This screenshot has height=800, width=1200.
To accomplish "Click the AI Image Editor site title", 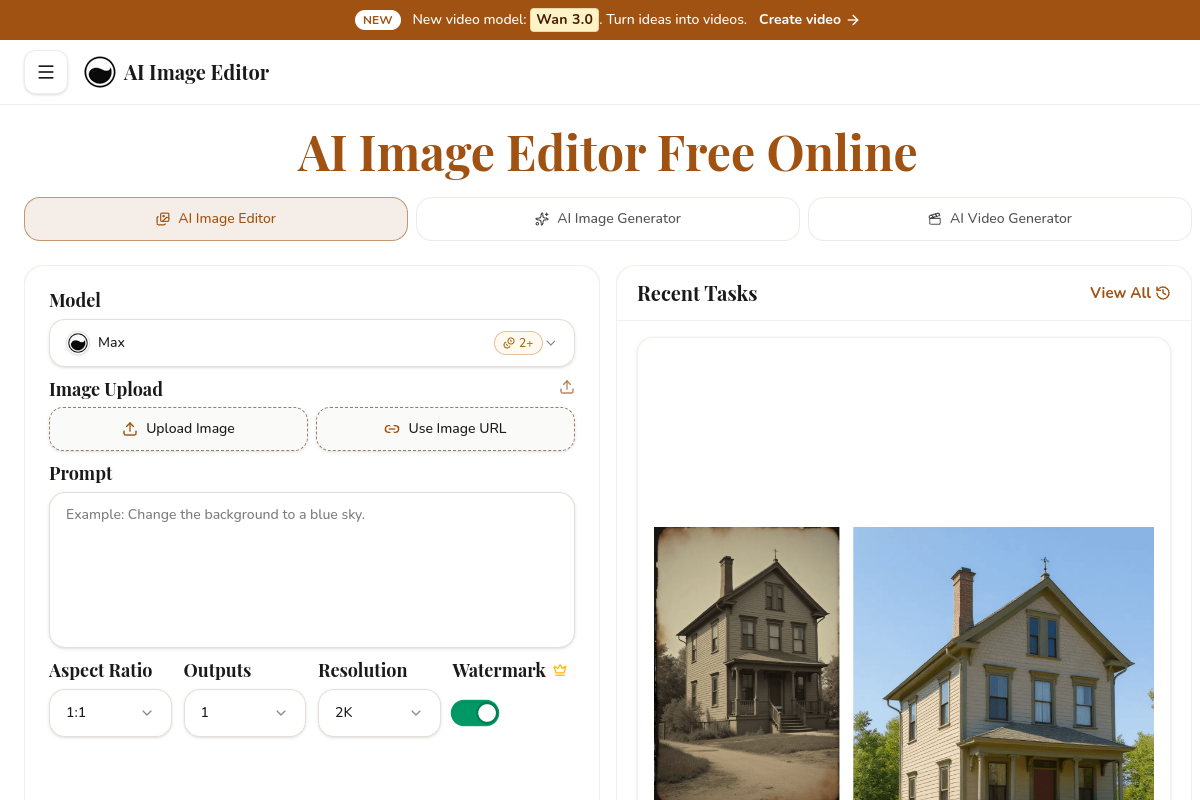I will (196, 72).
